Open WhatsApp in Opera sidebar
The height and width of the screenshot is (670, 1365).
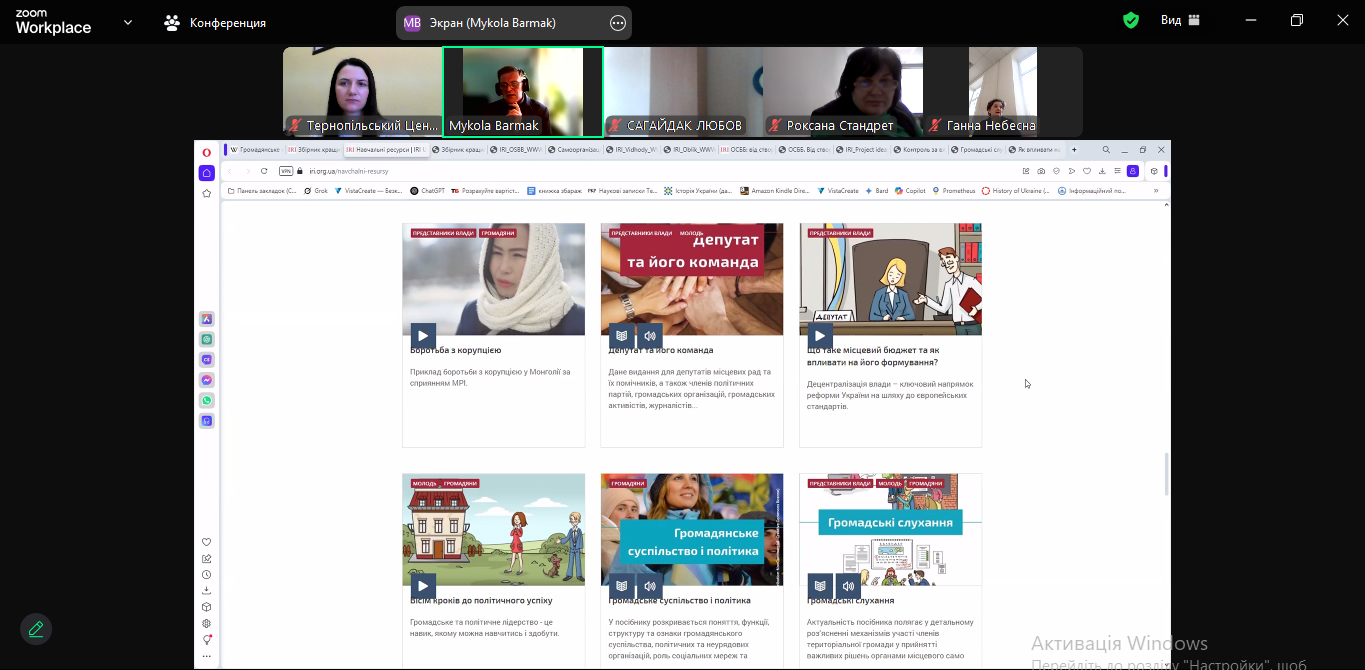pos(207,400)
